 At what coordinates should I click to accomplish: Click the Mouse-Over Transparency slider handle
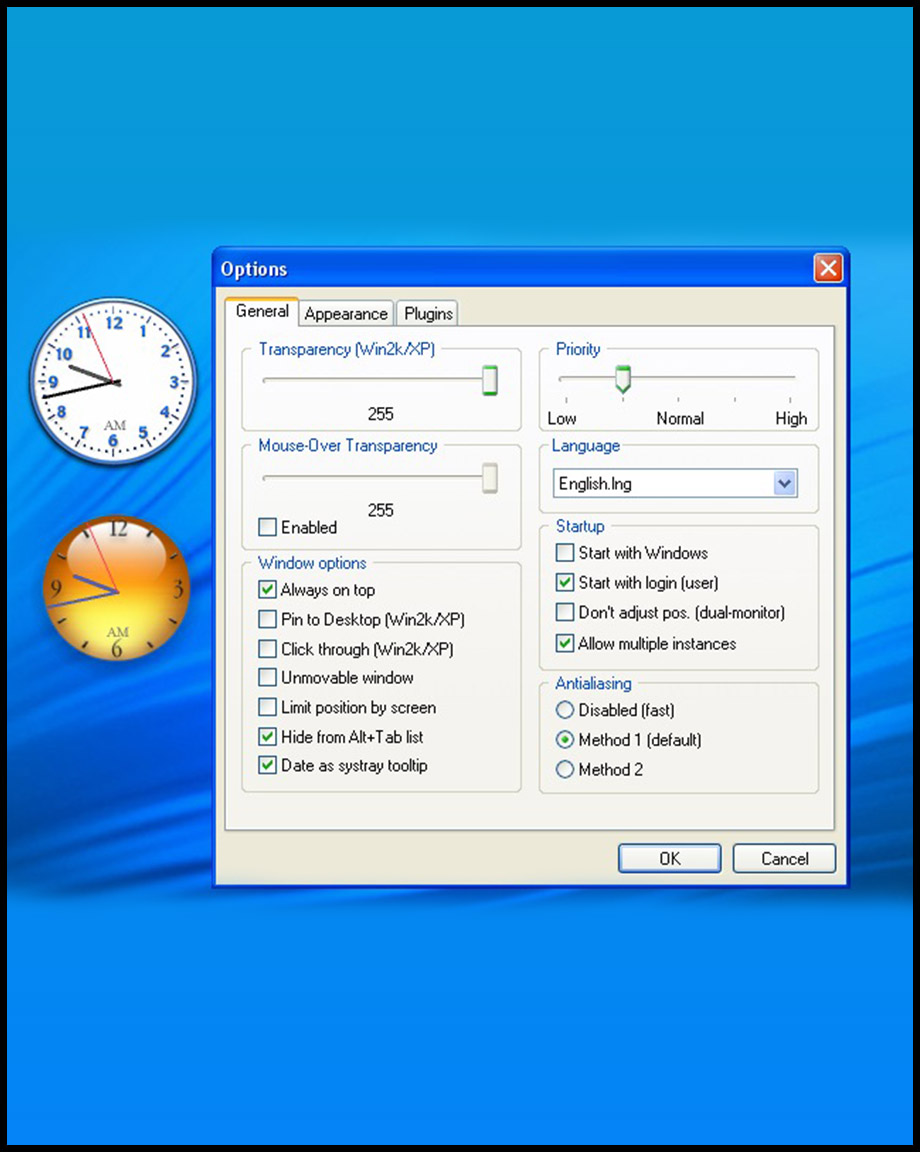coord(489,478)
